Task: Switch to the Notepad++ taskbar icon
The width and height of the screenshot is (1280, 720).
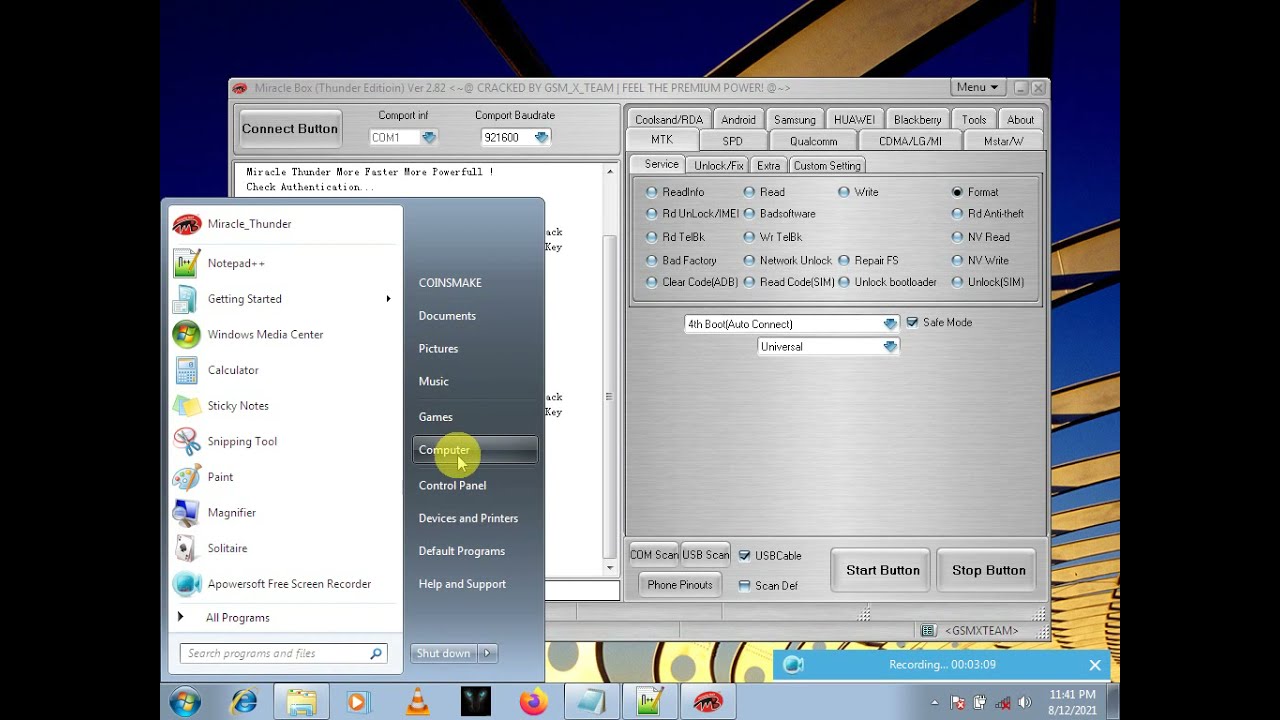Action: click(650, 702)
